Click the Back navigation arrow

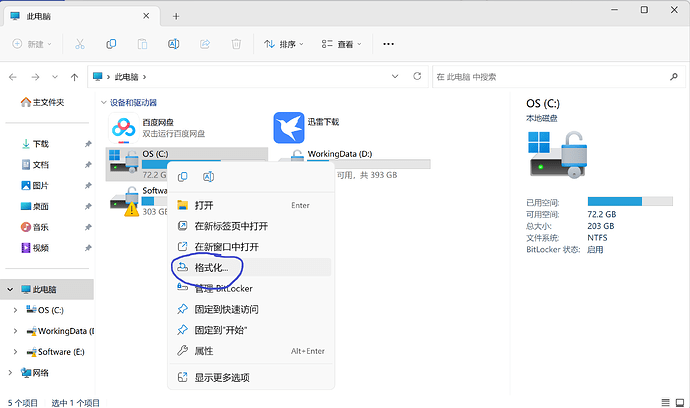click(13, 77)
